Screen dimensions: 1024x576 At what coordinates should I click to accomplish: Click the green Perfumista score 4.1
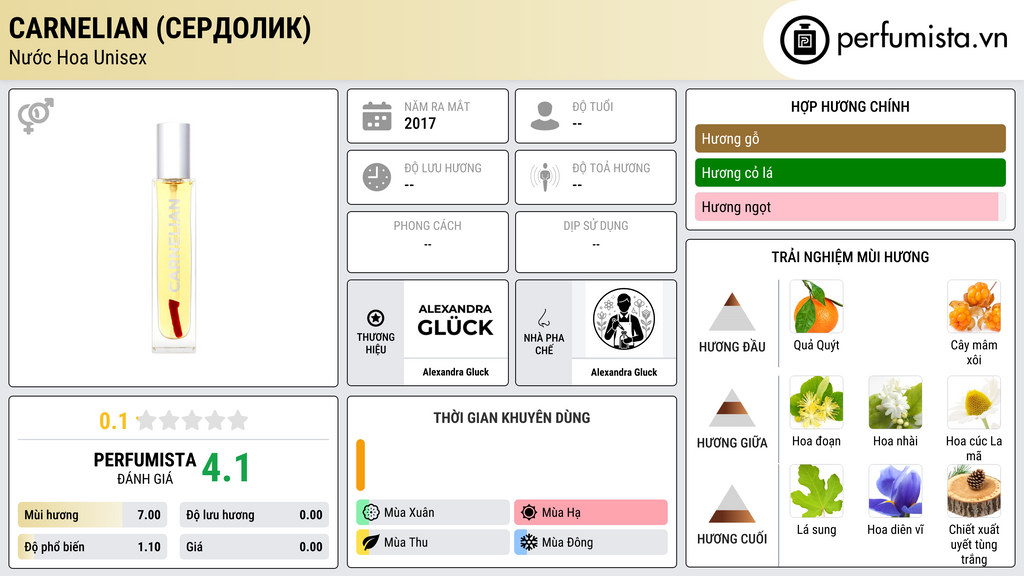pos(226,468)
